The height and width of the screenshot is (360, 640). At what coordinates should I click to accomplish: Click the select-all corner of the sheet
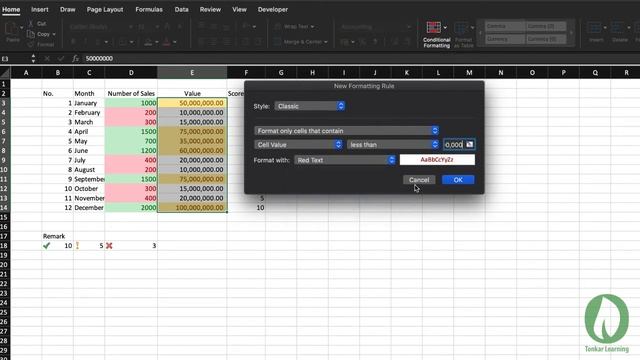pyautogui.click(x=5, y=73)
